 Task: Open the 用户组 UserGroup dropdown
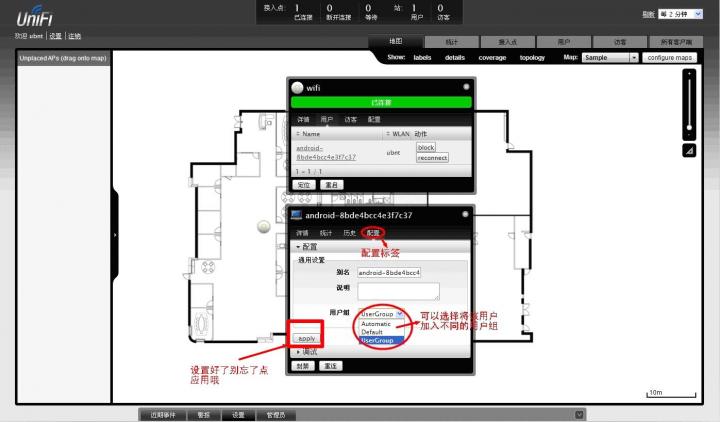click(381, 314)
